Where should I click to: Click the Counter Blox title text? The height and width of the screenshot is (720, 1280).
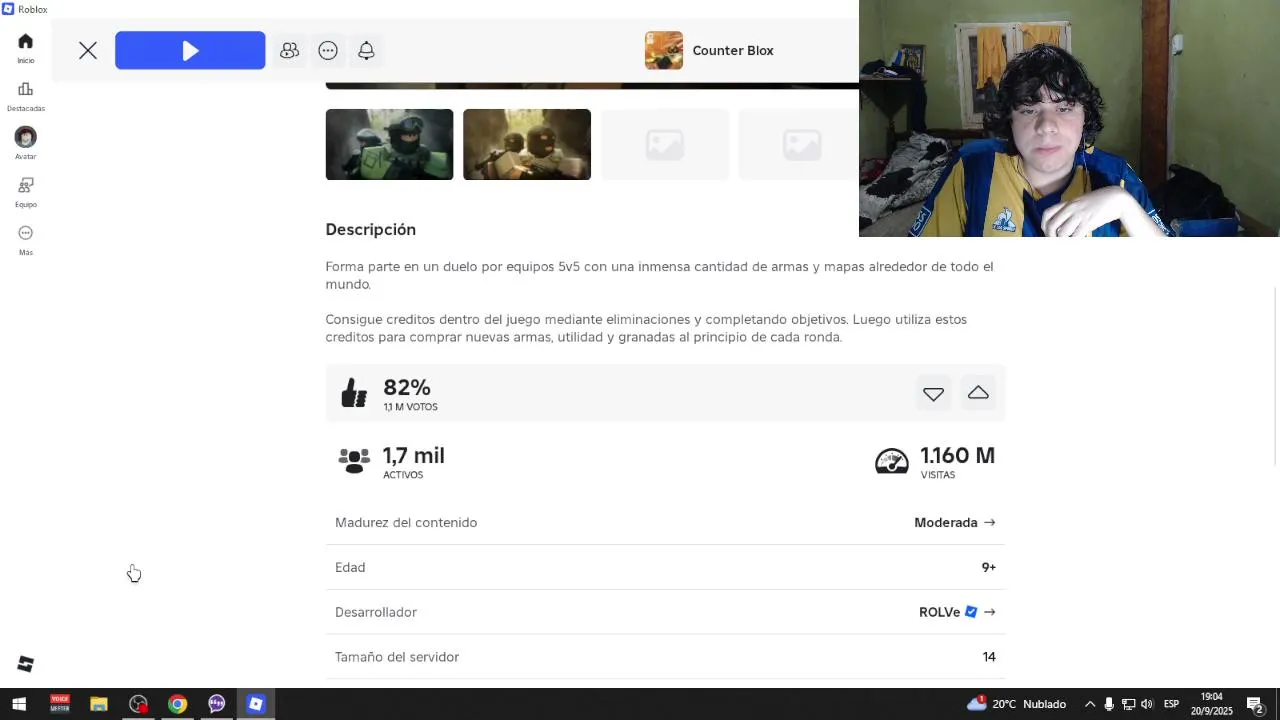point(733,51)
